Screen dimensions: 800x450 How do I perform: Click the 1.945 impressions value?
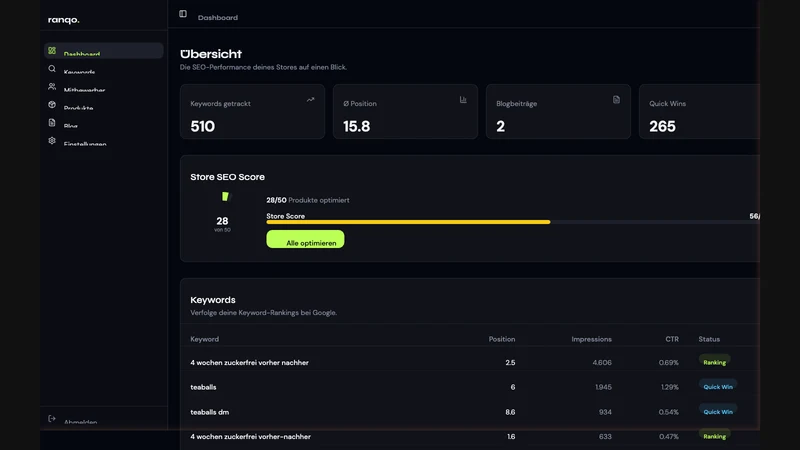click(604, 387)
